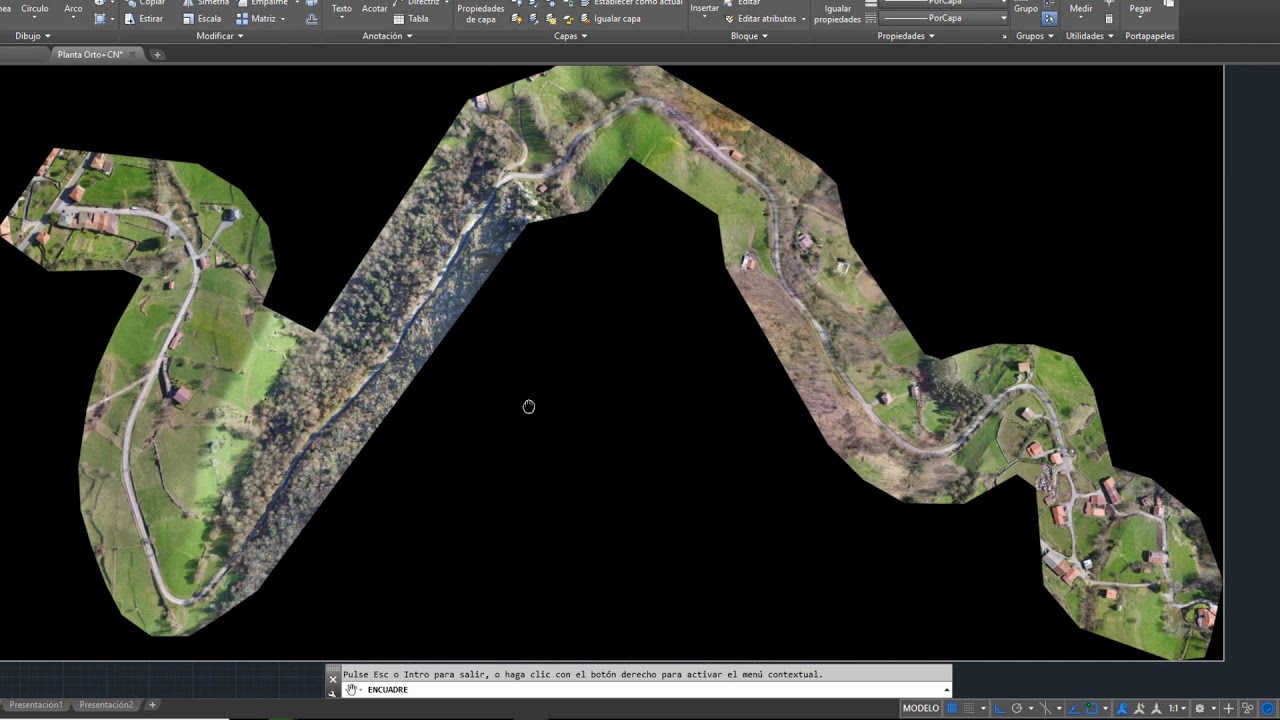
Task: Click Editar atributos in Bloque panel
Action: [x=760, y=19]
